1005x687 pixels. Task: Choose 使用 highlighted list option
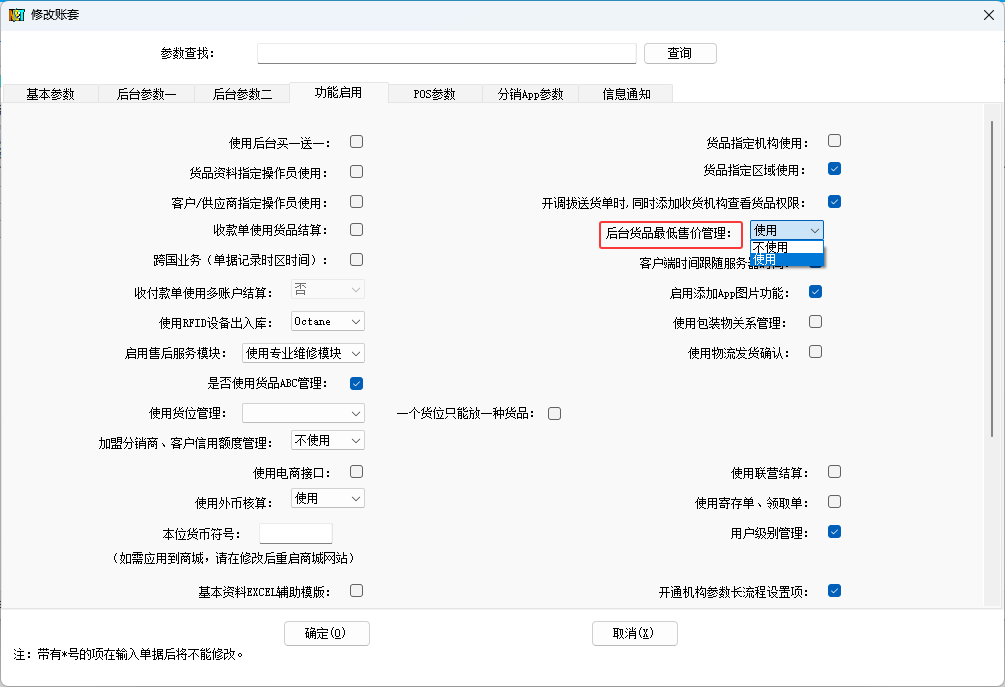tap(787, 260)
